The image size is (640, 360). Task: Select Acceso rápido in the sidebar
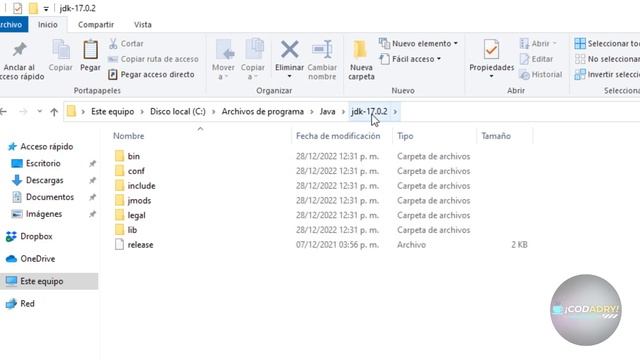point(41,147)
